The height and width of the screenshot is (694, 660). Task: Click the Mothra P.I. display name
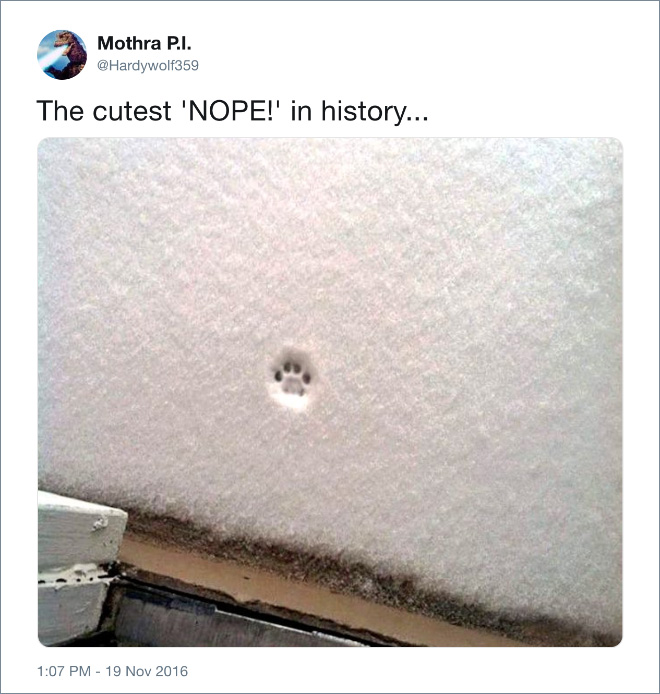pyautogui.click(x=144, y=43)
